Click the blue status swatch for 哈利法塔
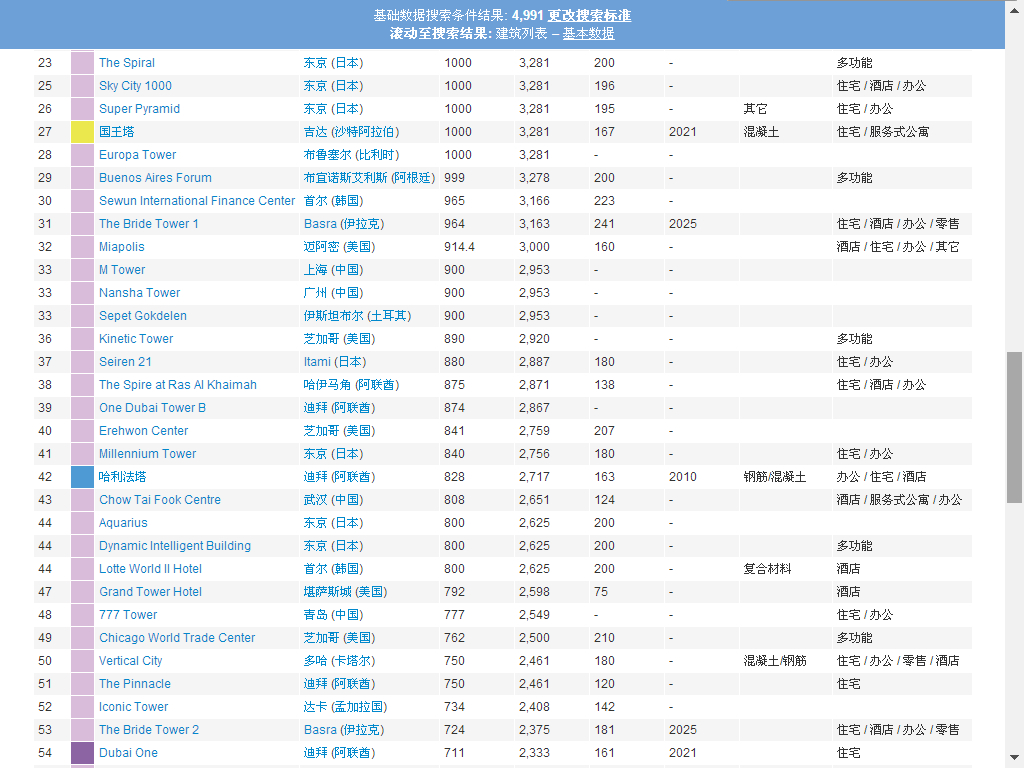Image resolution: width=1024 pixels, height=768 pixels. 82,477
